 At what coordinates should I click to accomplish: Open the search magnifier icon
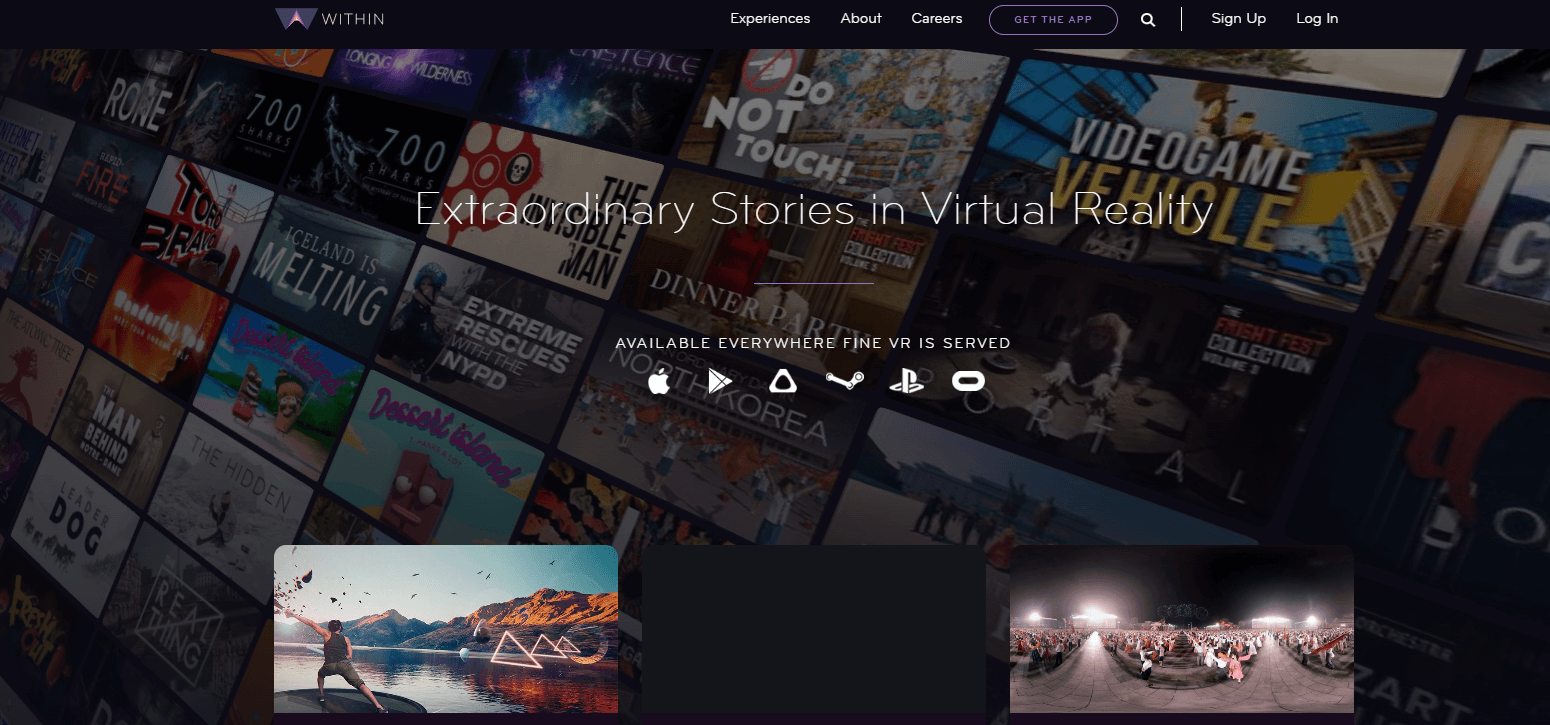(1148, 19)
